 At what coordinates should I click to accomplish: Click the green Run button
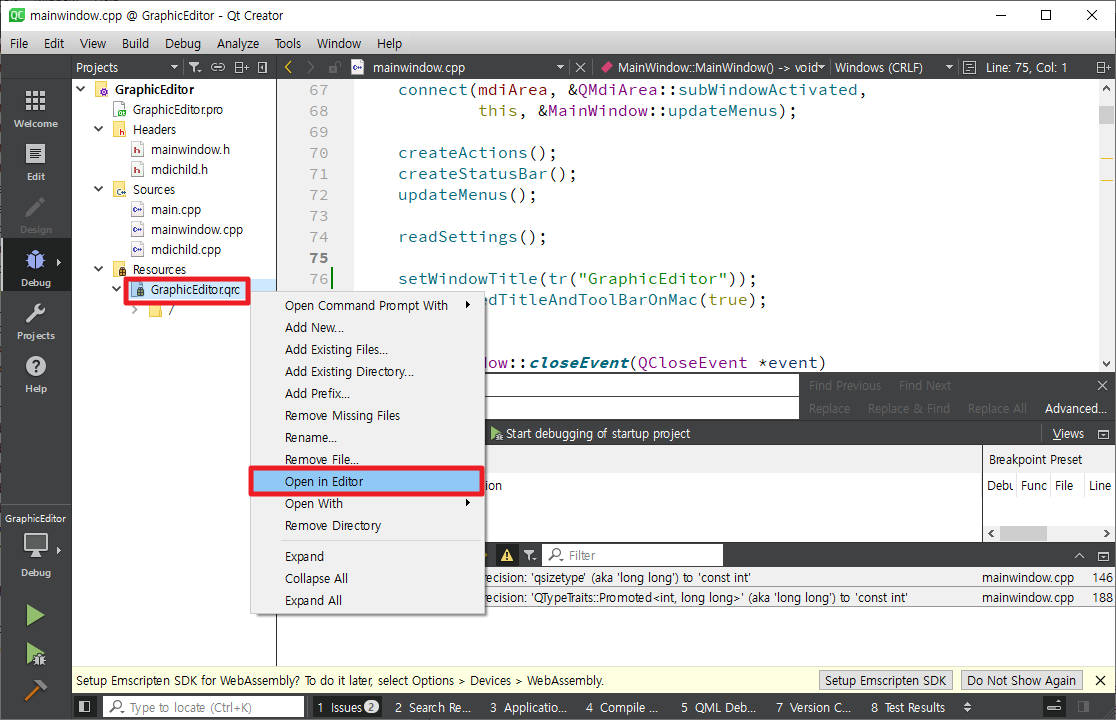pos(35,615)
